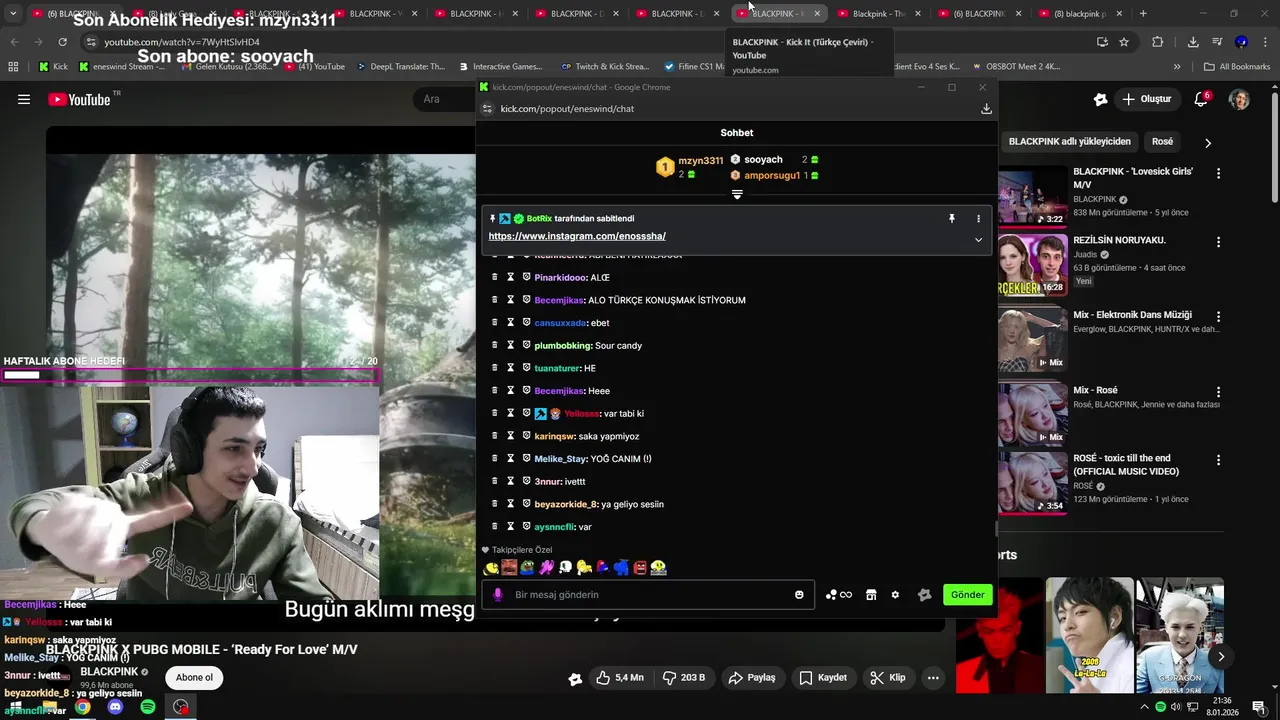This screenshot has height=720, width=1280.
Task: Insert the green frog emote
Action: tap(527, 567)
